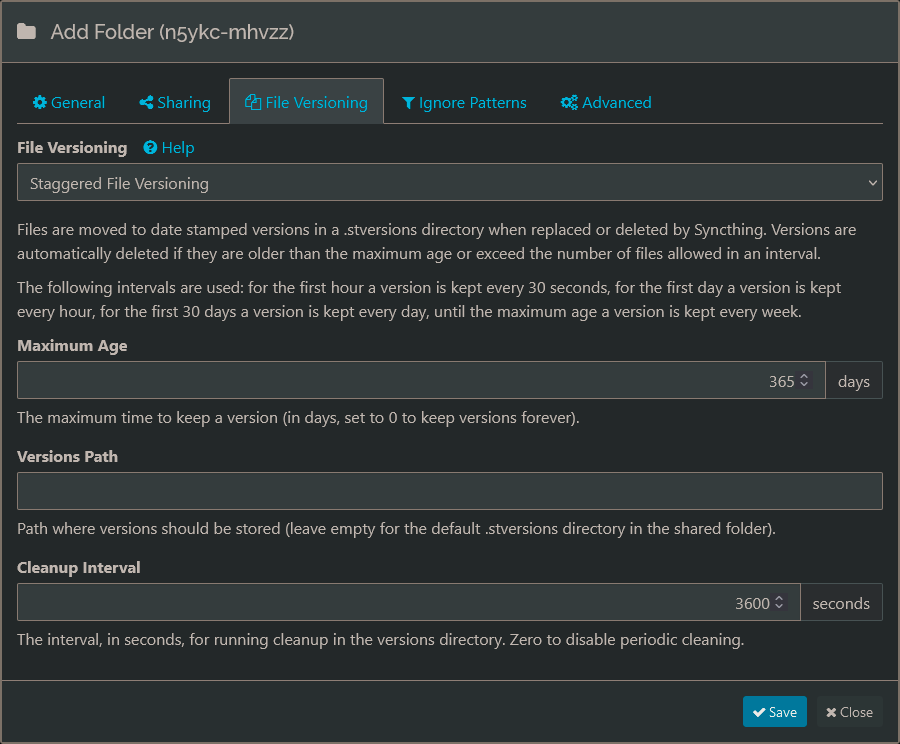Open the Staggered File Versioning dropdown
The height and width of the screenshot is (744, 900).
coord(449,184)
